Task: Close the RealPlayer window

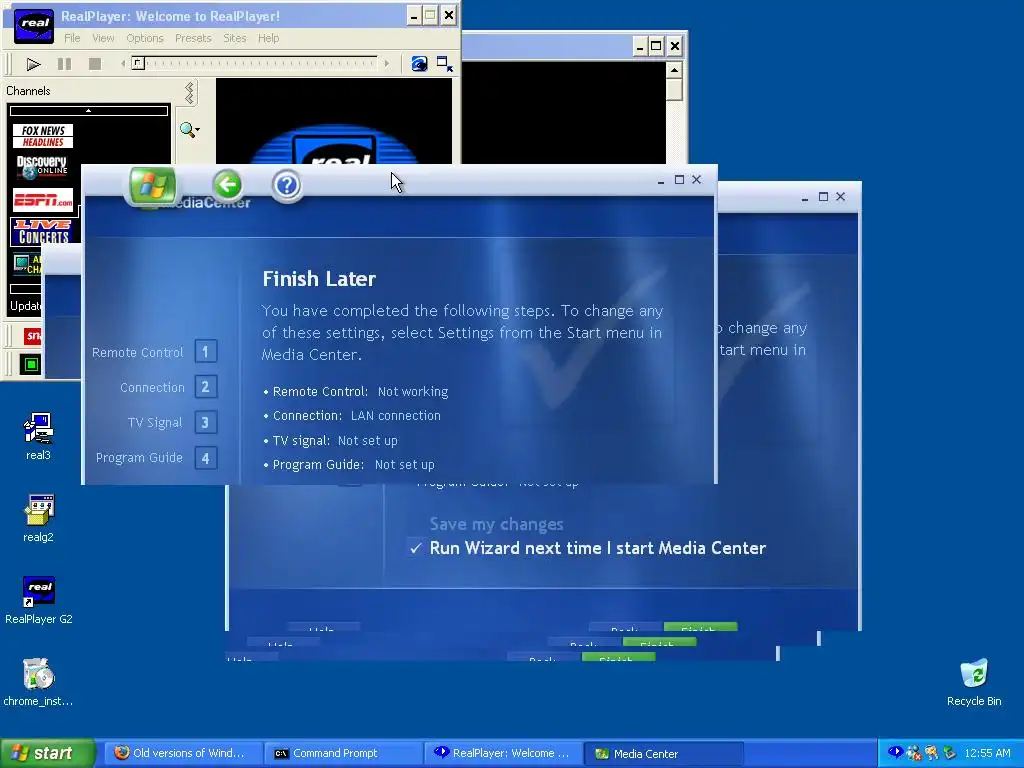Action: 449,16
